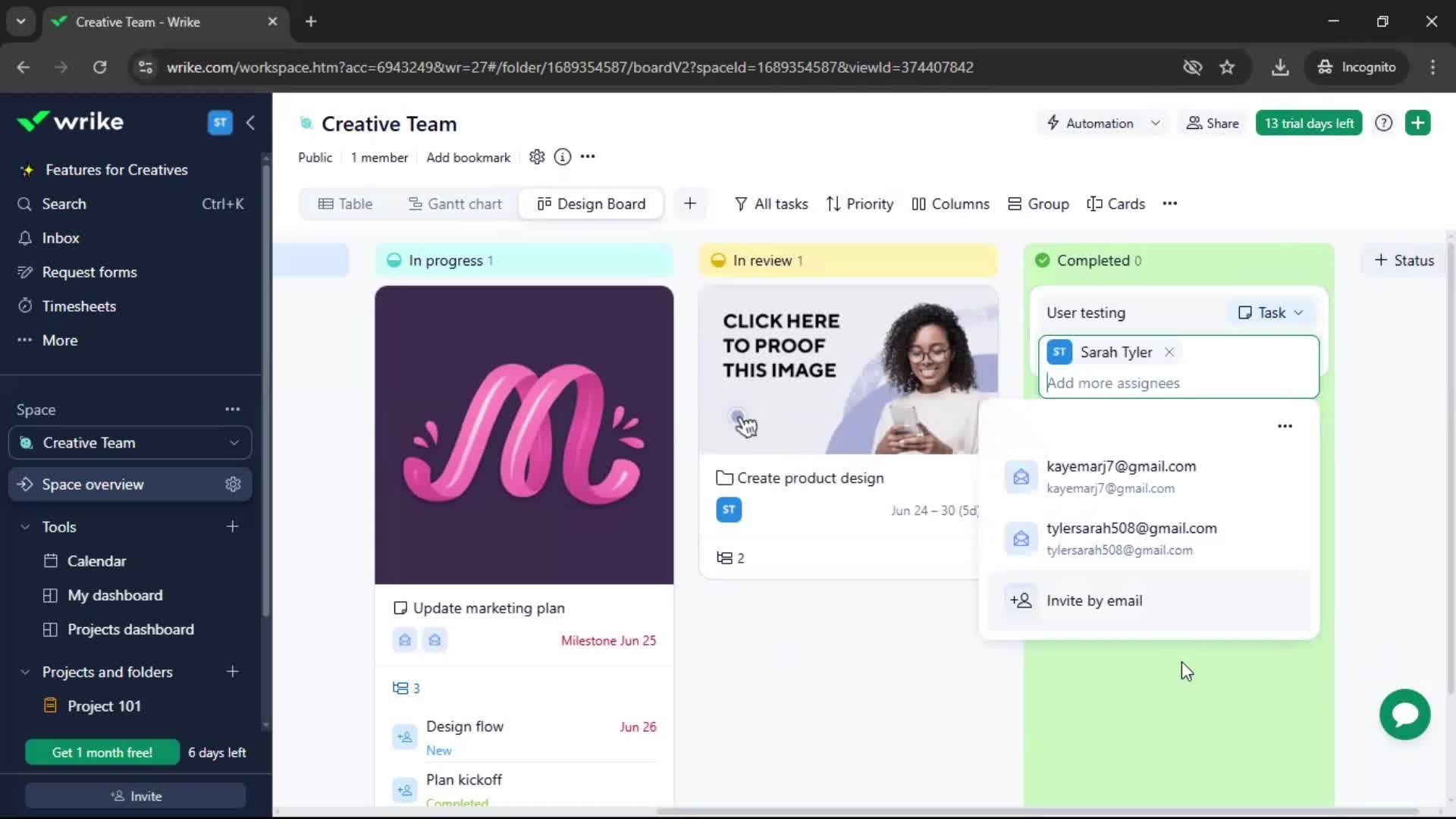Click the Get 1 month free button
The image size is (1456, 819).
[102, 752]
